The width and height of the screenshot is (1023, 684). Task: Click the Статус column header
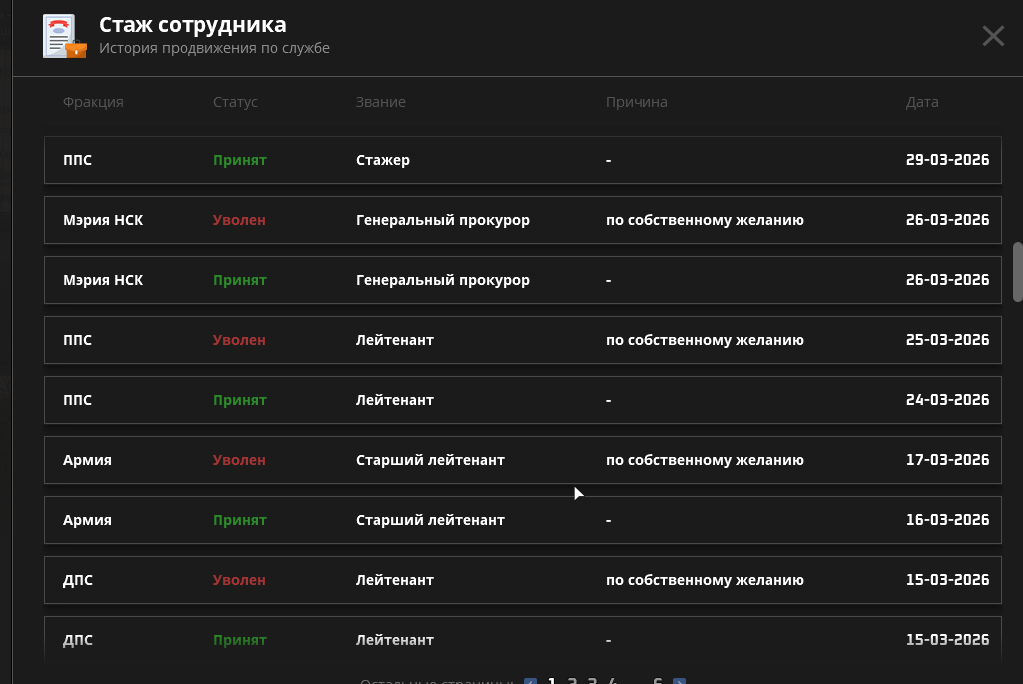point(235,102)
